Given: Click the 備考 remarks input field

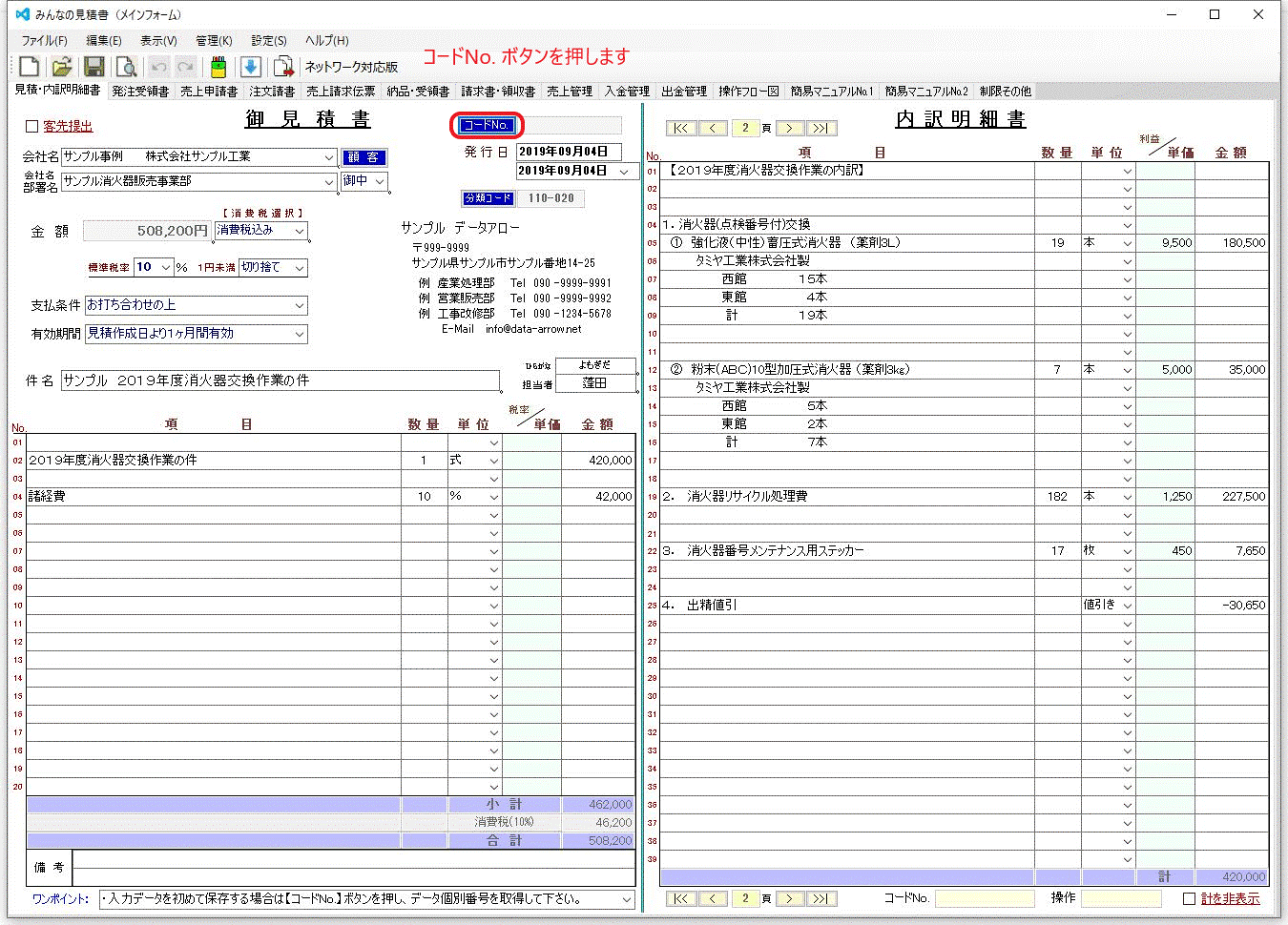Looking at the screenshot, I should pos(354,868).
